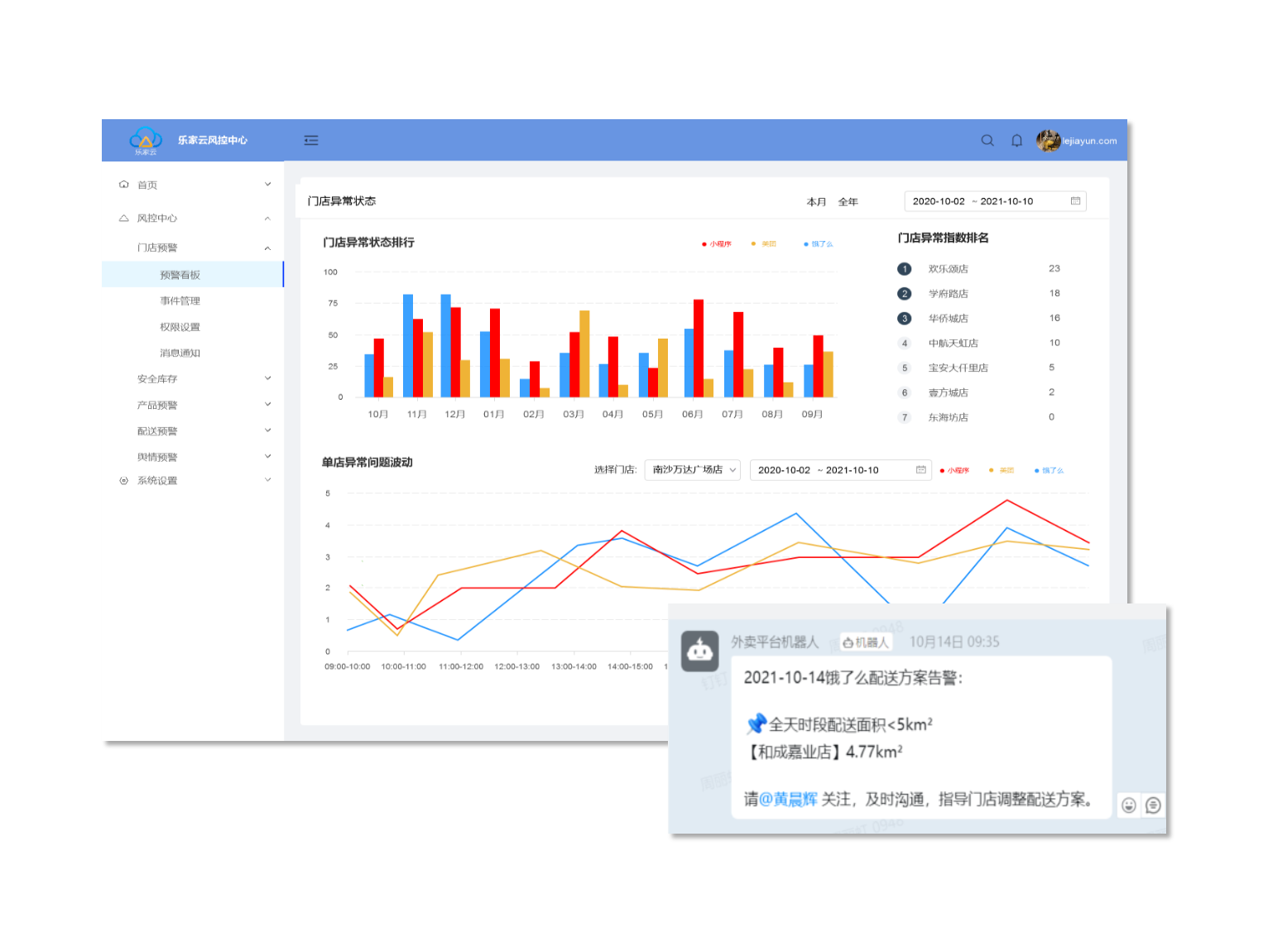The width and height of the screenshot is (1268, 952).
Task: Open the 南沙万达广场店 store dropdown
Action: [694, 470]
